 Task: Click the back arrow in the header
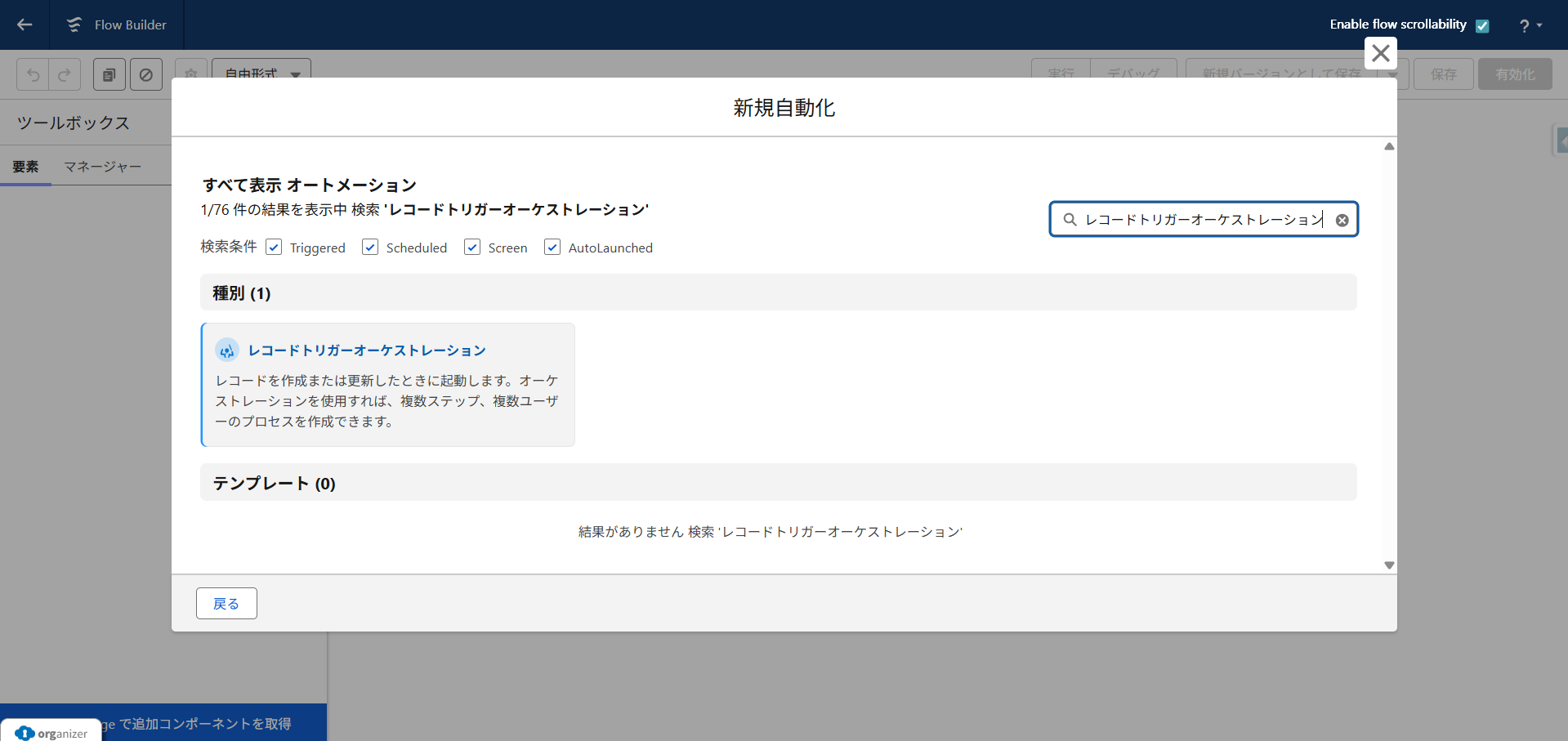(25, 25)
